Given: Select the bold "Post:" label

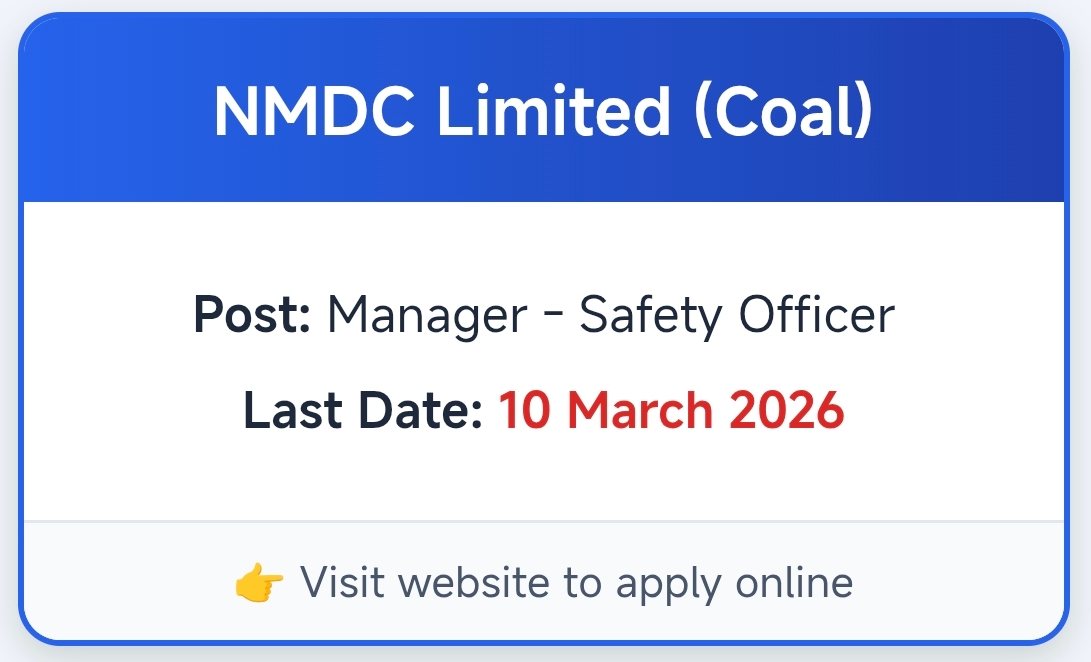Looking at the screenshot, I should (x=252, y=315).
